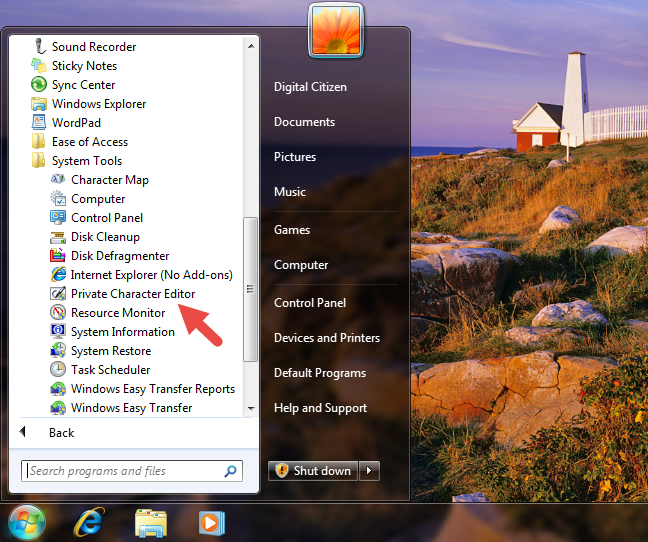Open Sound Recorder by its label
Viewport: 648px width, 542px height.
tap(94, 47)
